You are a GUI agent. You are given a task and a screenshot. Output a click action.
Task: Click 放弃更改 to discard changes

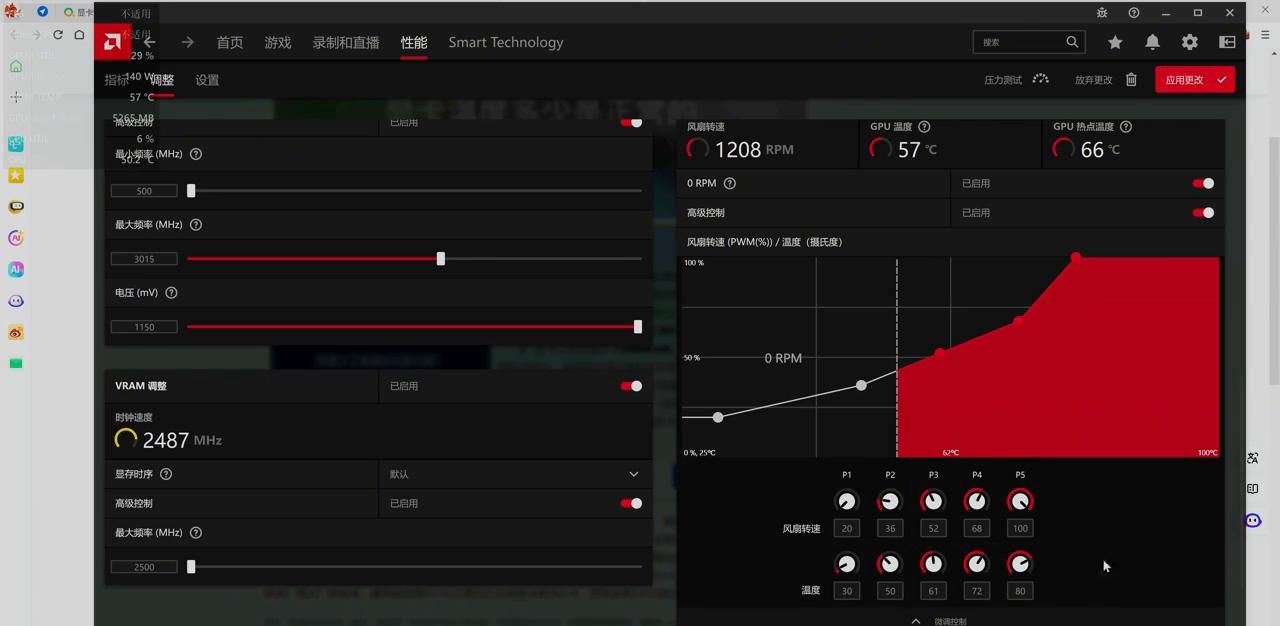pos(1106,80)
